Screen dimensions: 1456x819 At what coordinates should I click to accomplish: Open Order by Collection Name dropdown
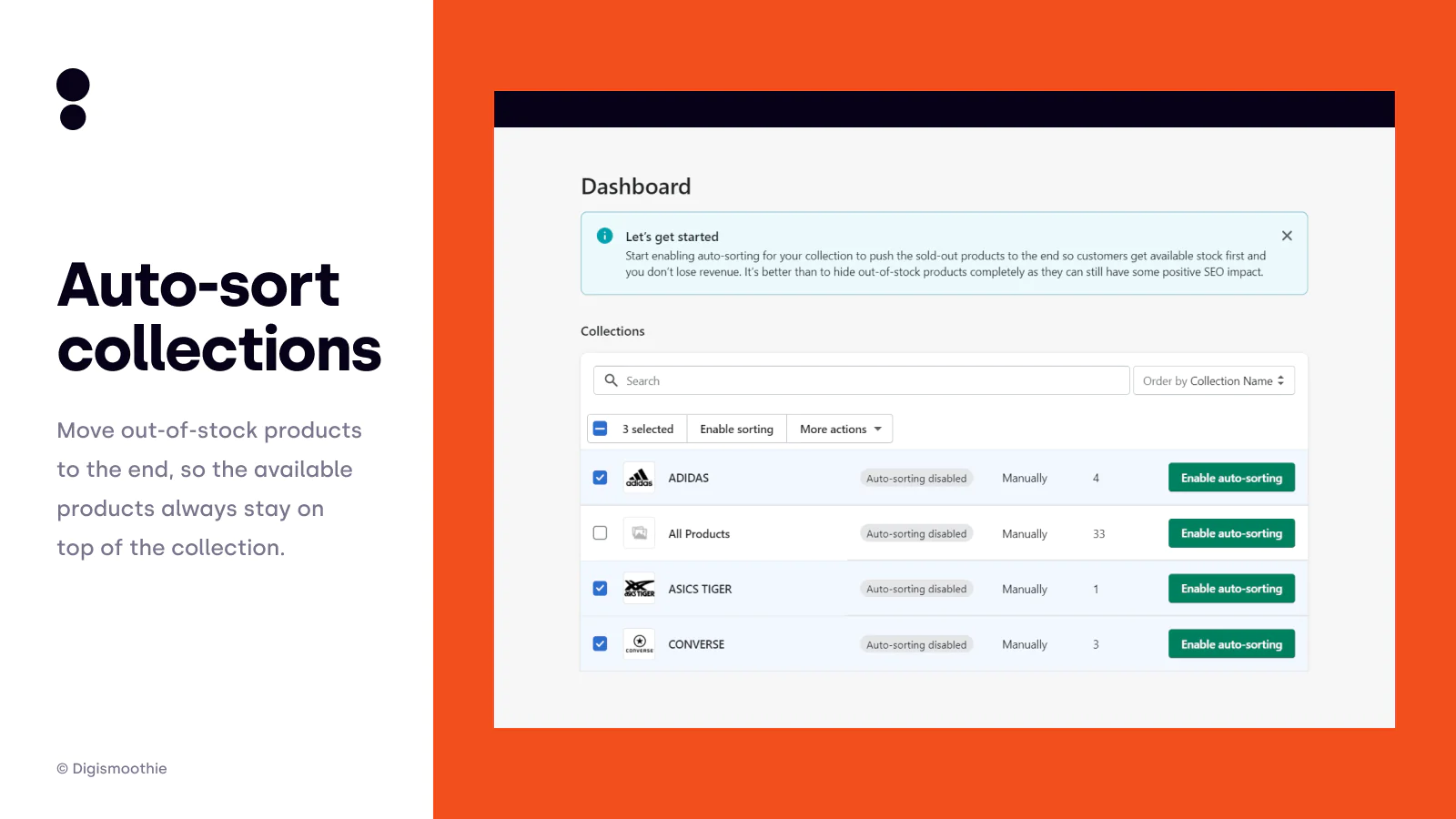1213,380
